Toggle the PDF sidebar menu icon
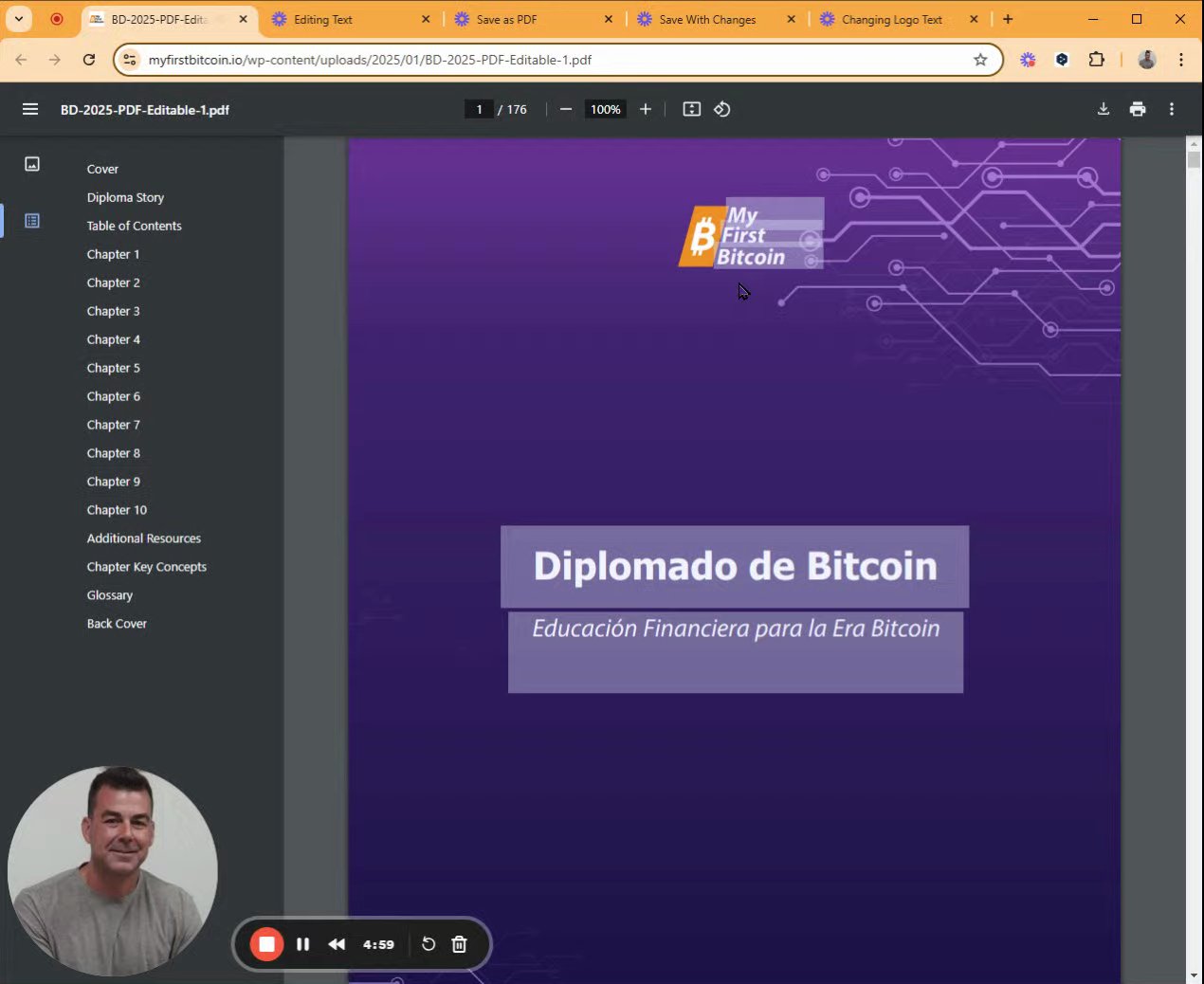1204x984 pixels. pyautogui.click(x=30, y=109)
